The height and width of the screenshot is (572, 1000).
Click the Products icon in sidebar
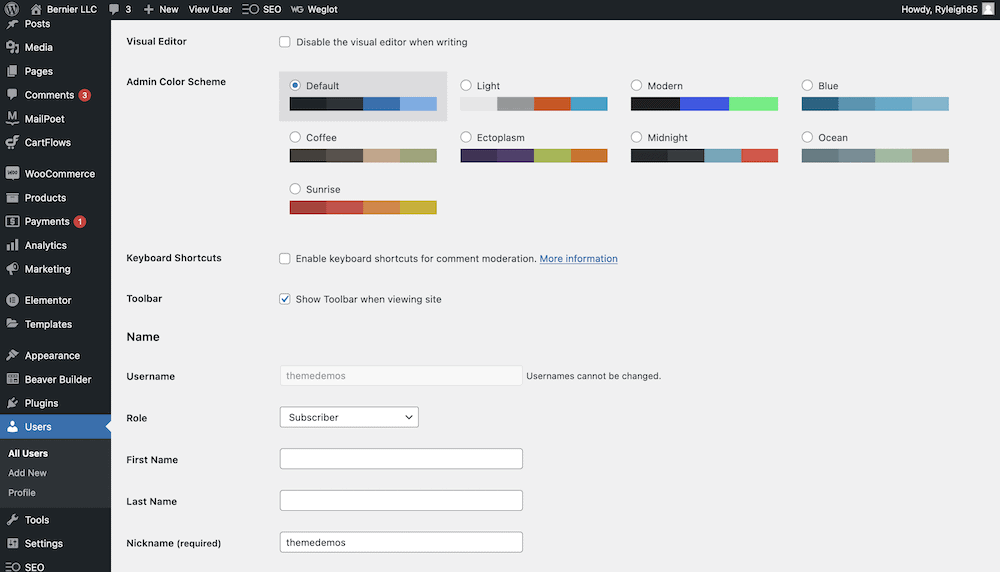click(12, 198)
